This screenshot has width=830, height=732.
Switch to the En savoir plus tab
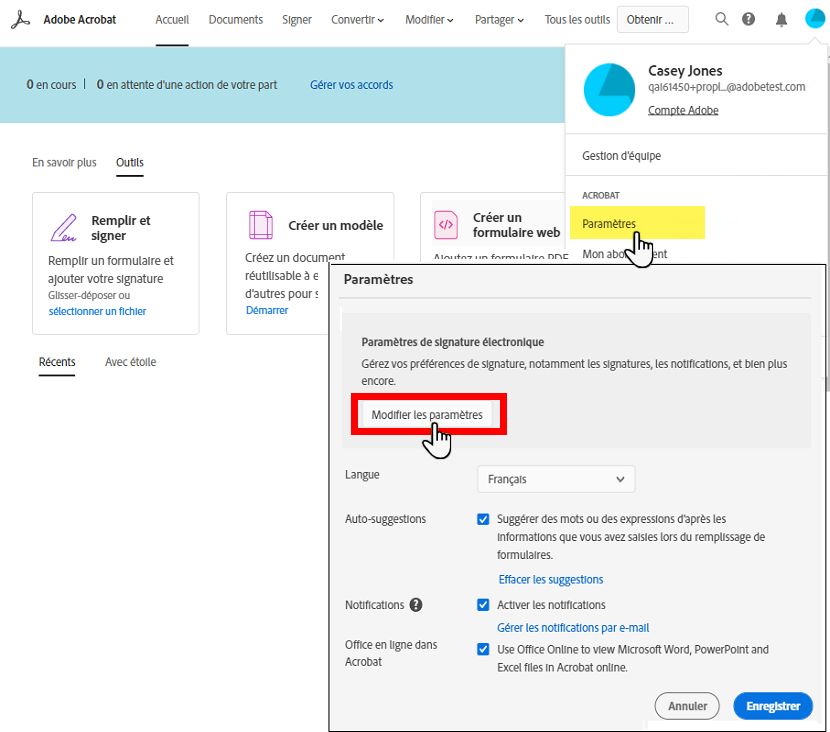click(64, 162)
